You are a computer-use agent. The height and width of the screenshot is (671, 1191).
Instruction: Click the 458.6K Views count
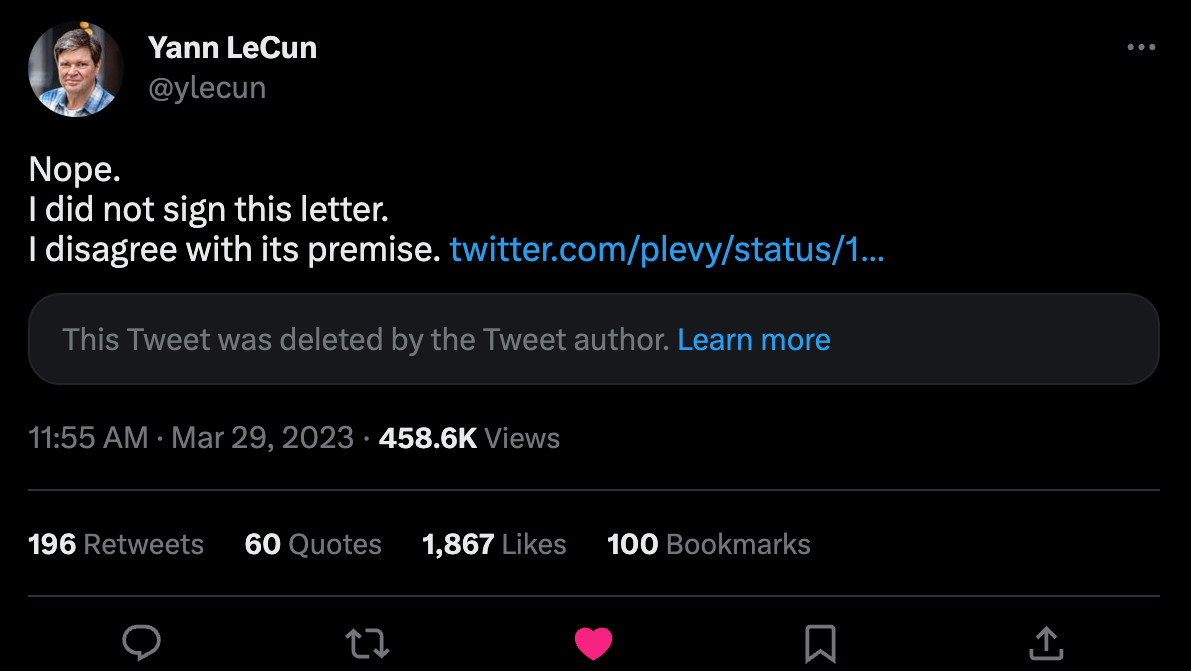pyautogui.click(x=469, y=438)
